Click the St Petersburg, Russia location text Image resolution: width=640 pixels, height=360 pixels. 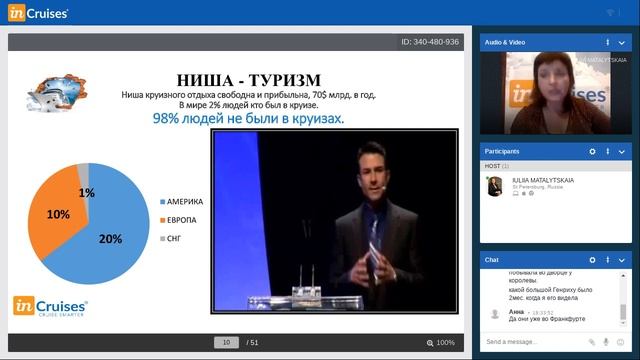(538, 187)
